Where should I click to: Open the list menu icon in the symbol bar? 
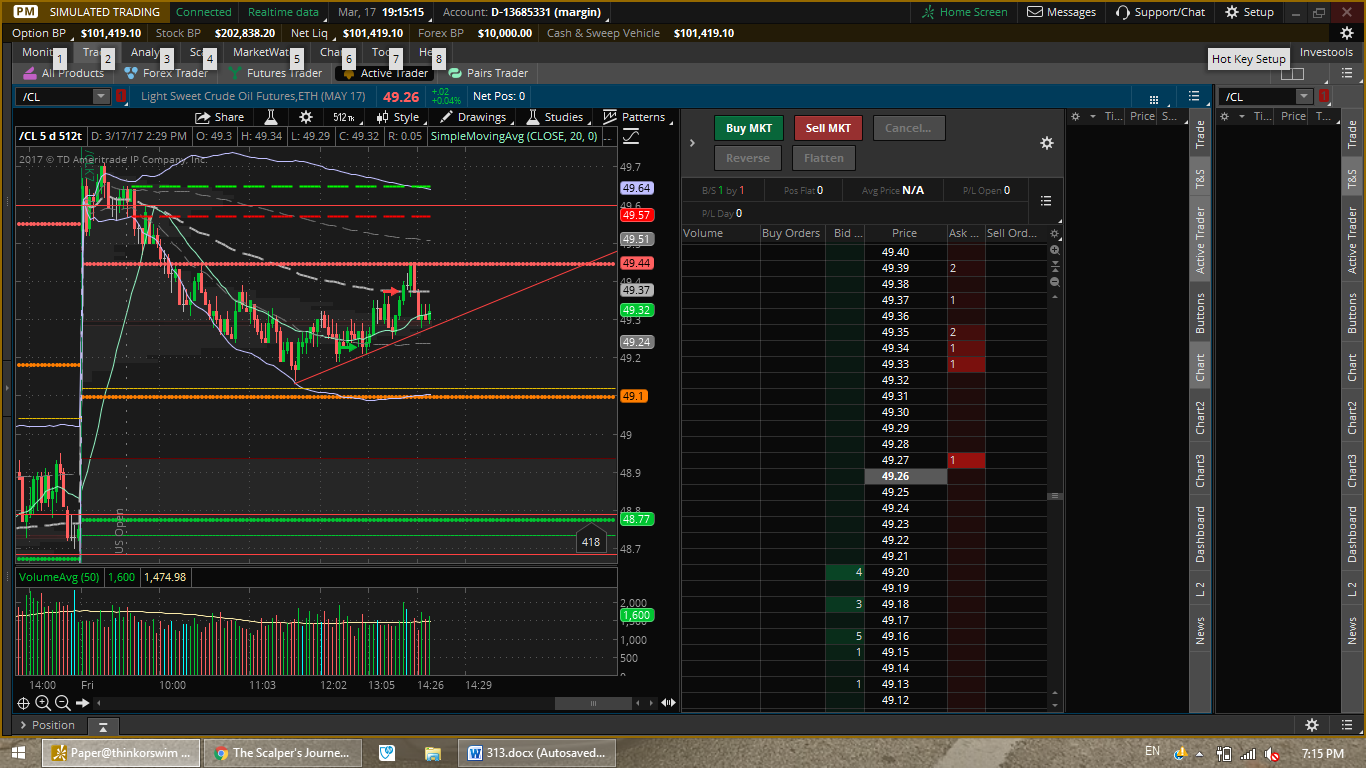[x=1194, y=96]
